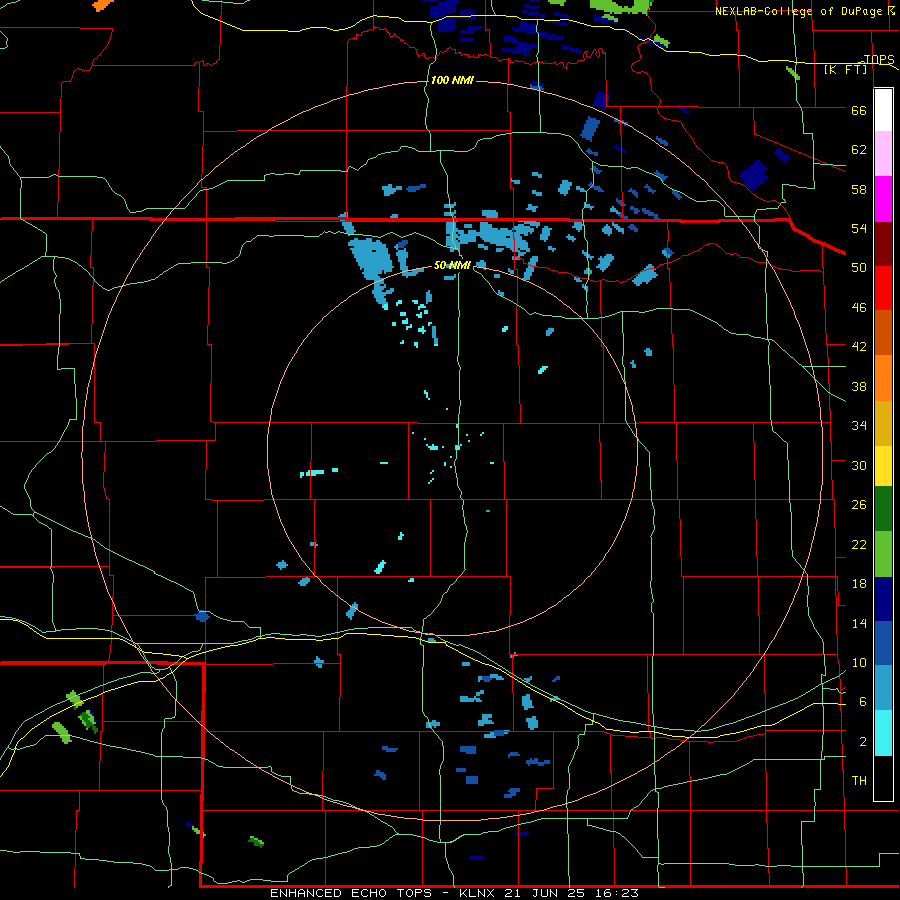
Task: Click the "21 JUN 25" date text
Action: [546, 893]
